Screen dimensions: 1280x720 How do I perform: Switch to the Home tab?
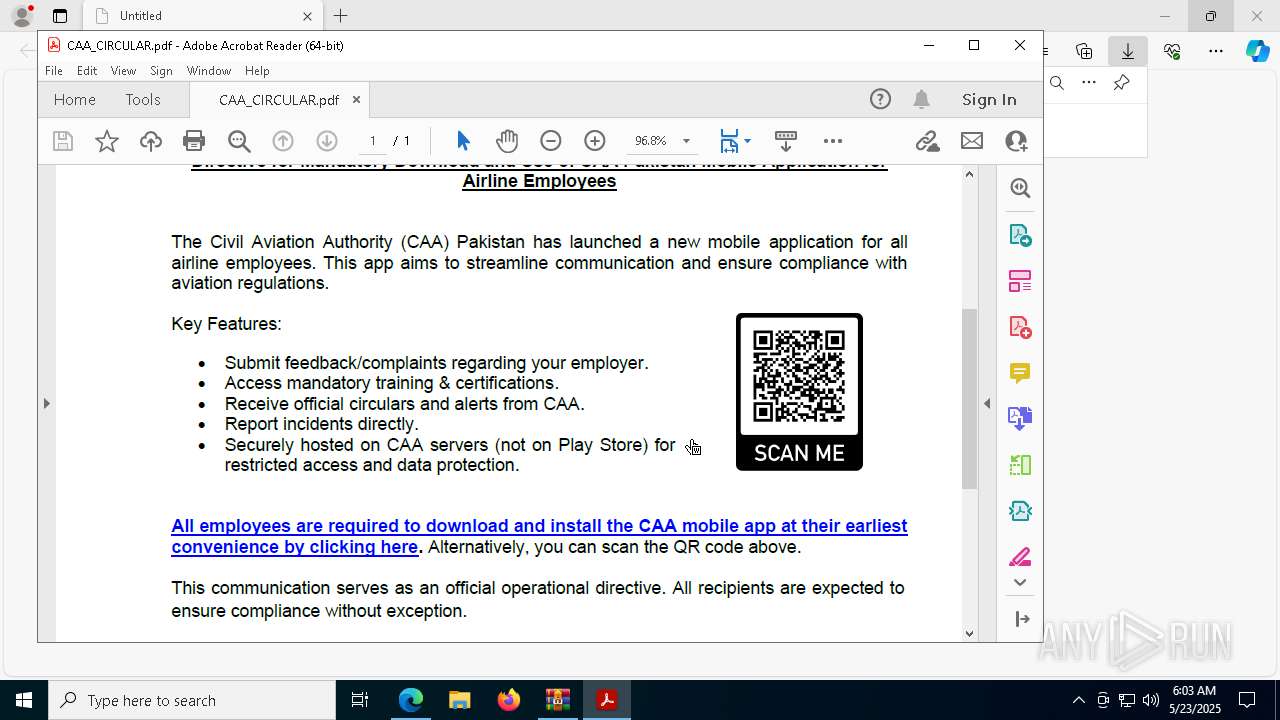pos(75,99)
